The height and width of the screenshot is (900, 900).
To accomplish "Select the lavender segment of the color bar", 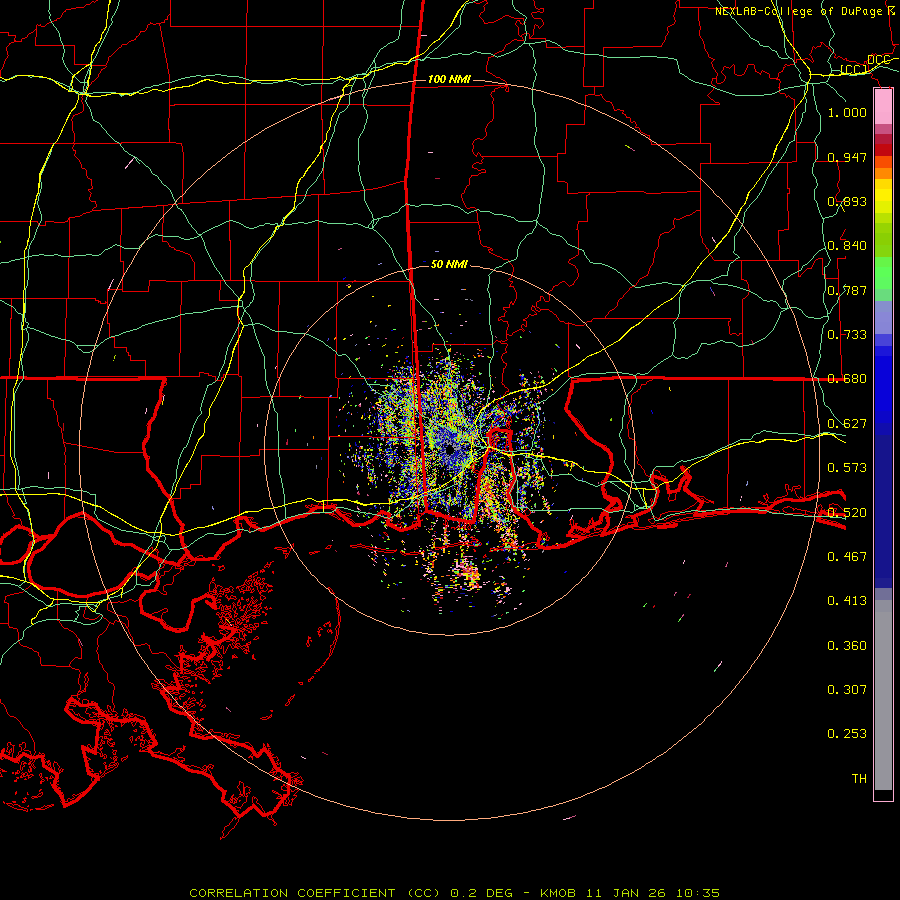I will point(883,317).
